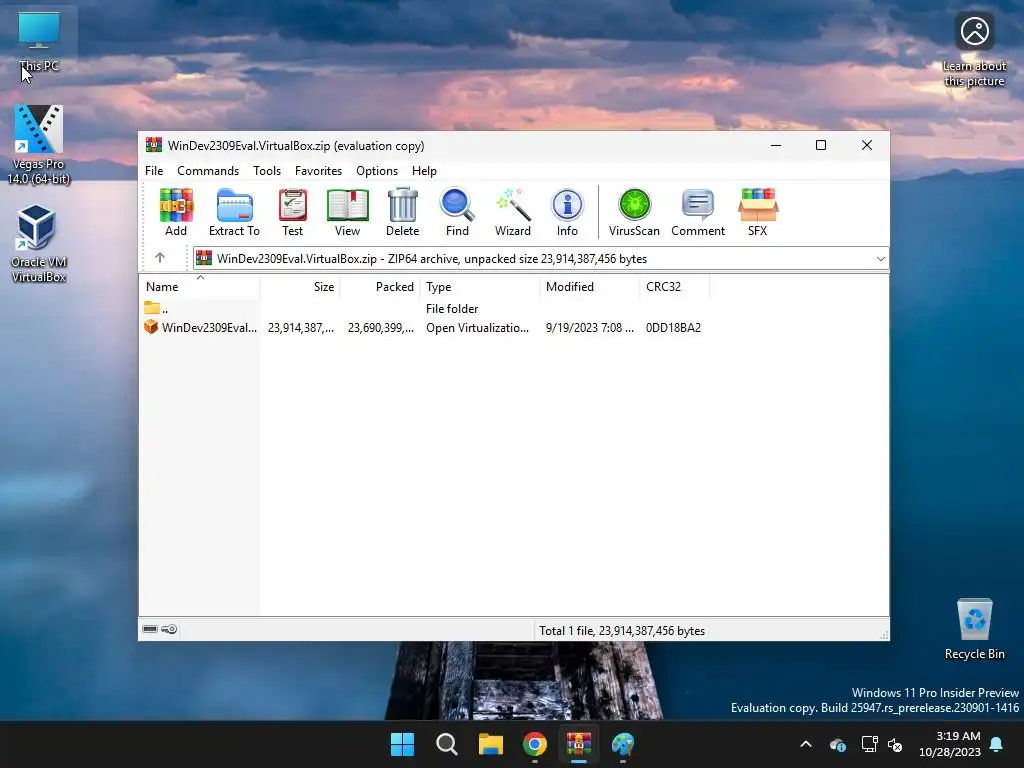1024x768 pixels.
Task: Open the Help menu
Action: pos(424,170)
